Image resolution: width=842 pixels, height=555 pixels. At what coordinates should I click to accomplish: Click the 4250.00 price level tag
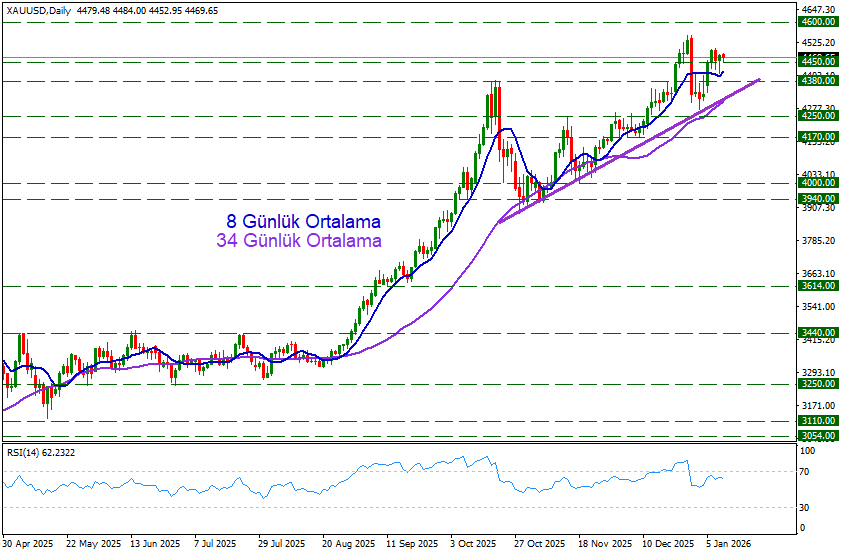coord(817,116)
